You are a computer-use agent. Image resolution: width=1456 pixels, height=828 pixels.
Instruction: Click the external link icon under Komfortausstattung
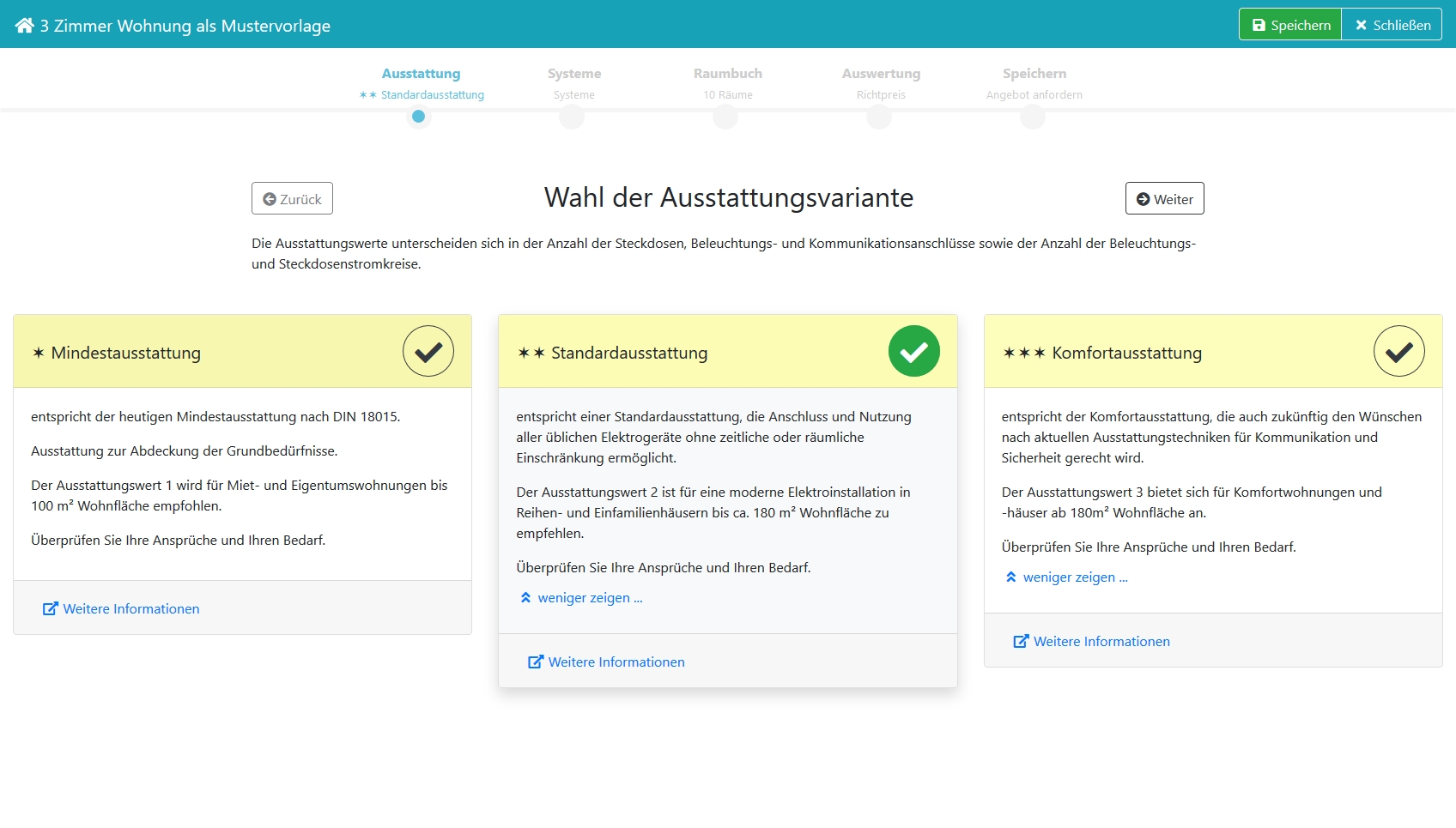(x=1020, y=640)
